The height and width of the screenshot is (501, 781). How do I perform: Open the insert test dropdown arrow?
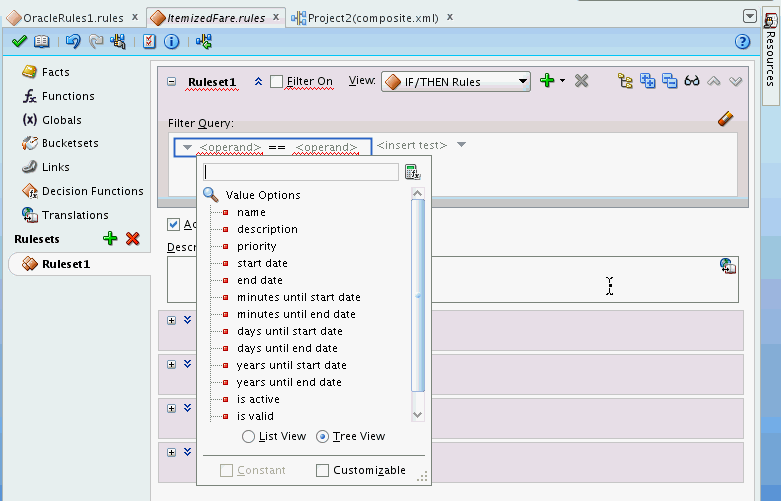click(461, 145)
